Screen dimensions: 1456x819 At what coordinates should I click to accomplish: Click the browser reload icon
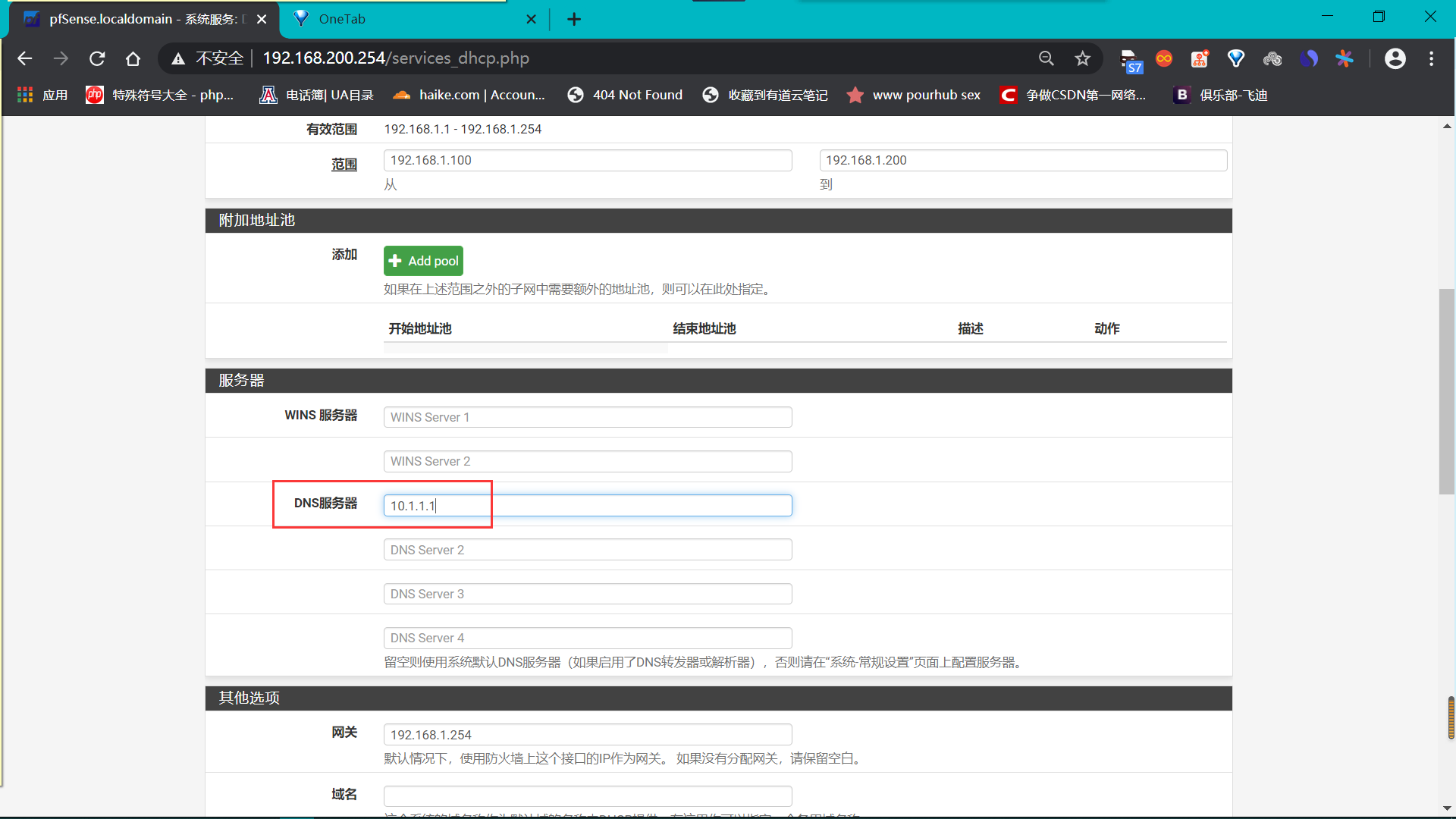(97, 58)
